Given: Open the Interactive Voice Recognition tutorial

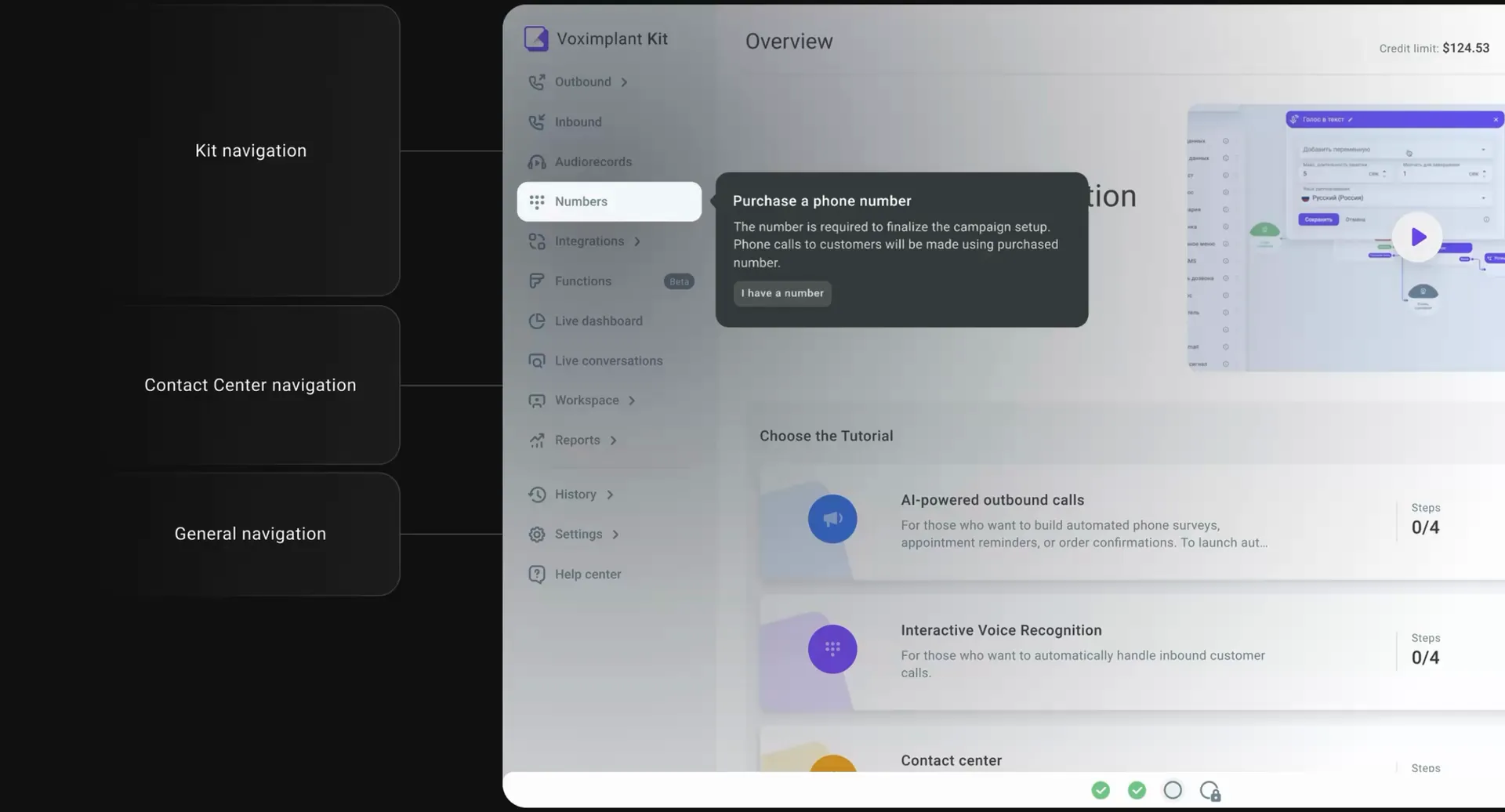Looking at the screenshot, I should (1132, 652).
